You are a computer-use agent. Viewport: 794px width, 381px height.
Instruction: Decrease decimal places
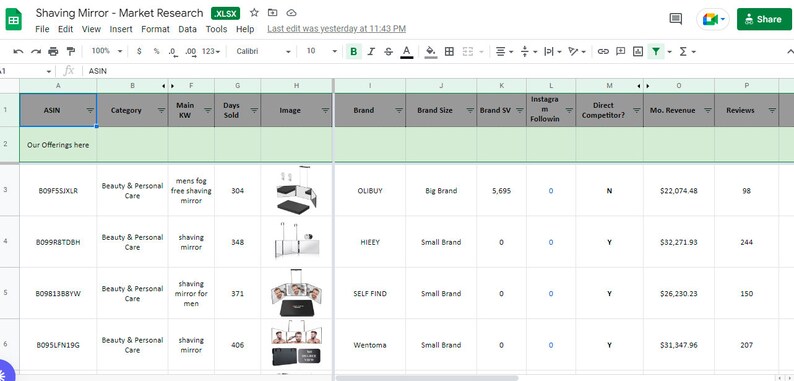coord(173,51)
